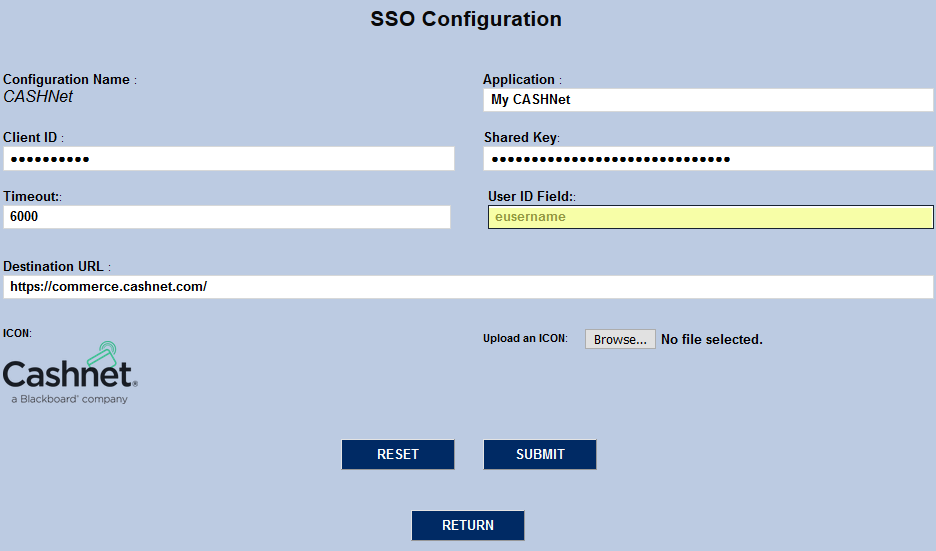
Task: Click the RESET button
Action: [398, 454]
